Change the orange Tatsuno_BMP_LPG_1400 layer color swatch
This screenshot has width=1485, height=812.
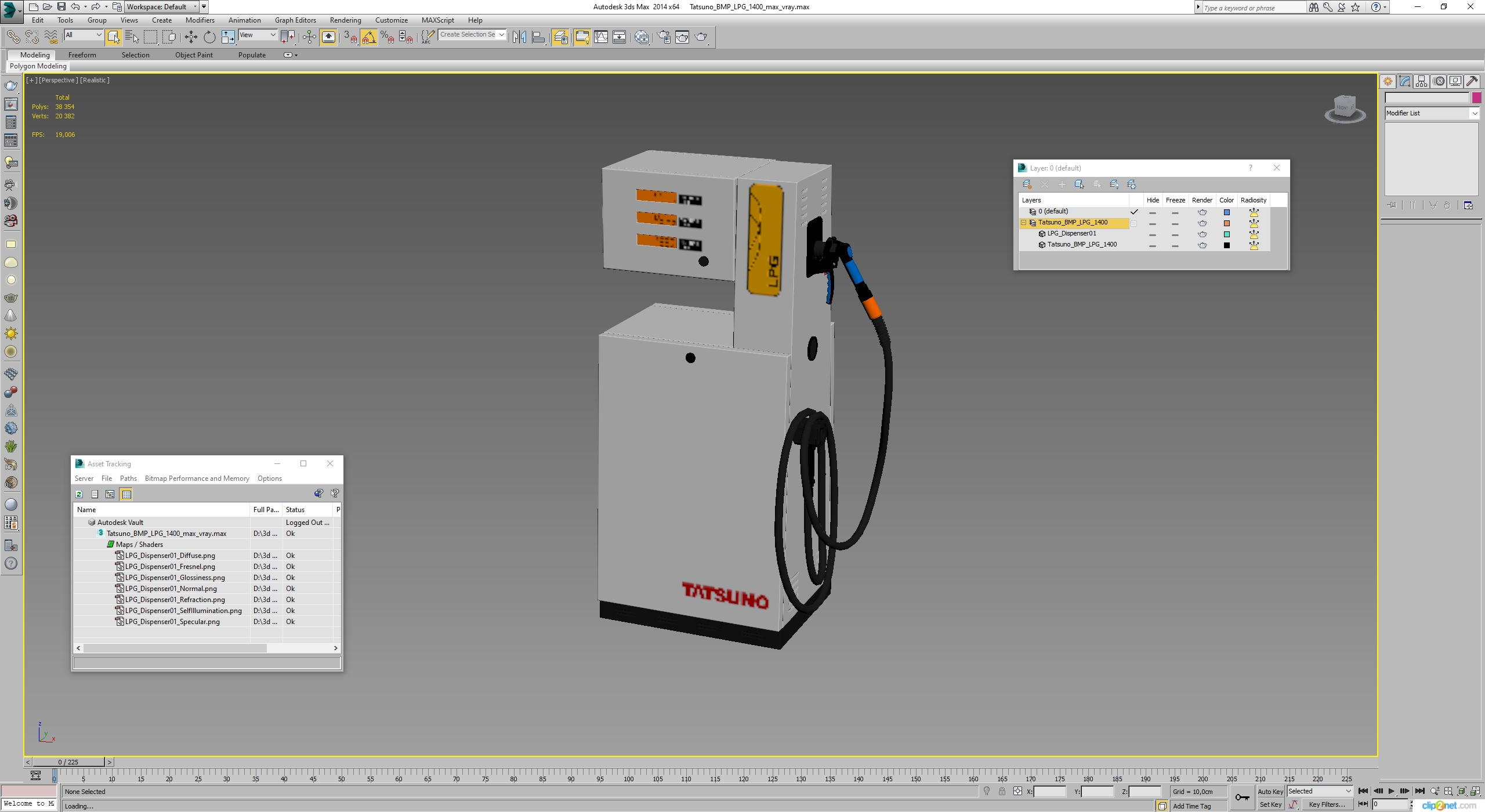(x=1226, y=223)
